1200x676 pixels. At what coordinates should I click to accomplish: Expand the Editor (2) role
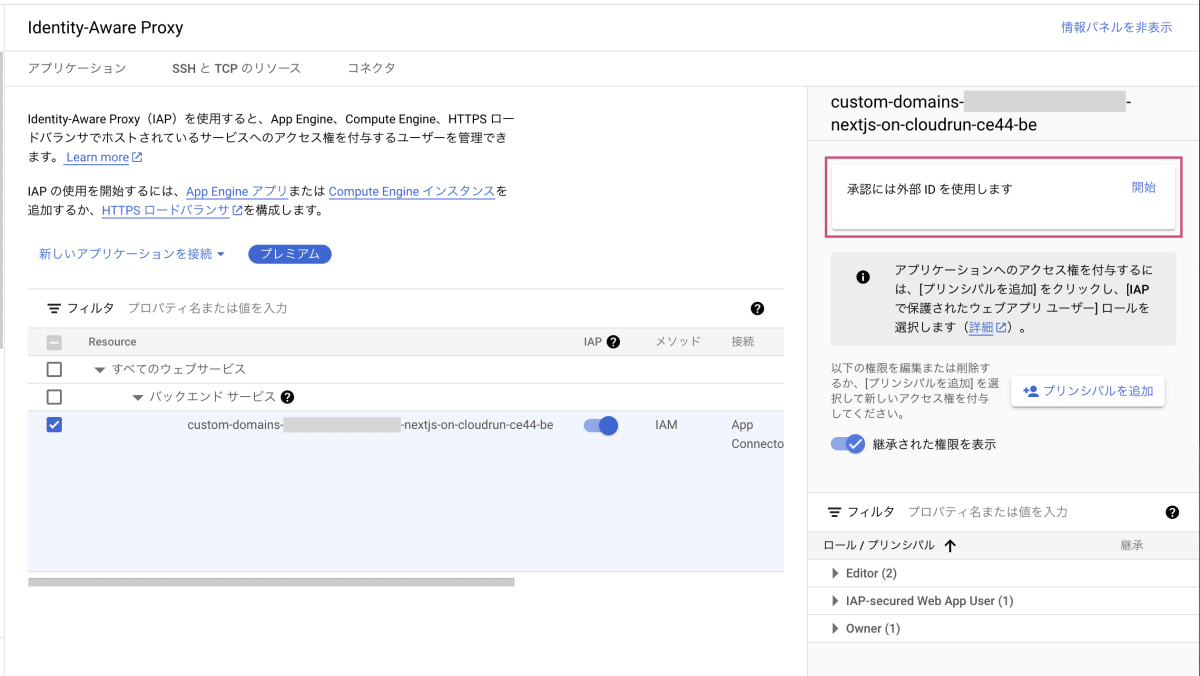click(836, 573)
